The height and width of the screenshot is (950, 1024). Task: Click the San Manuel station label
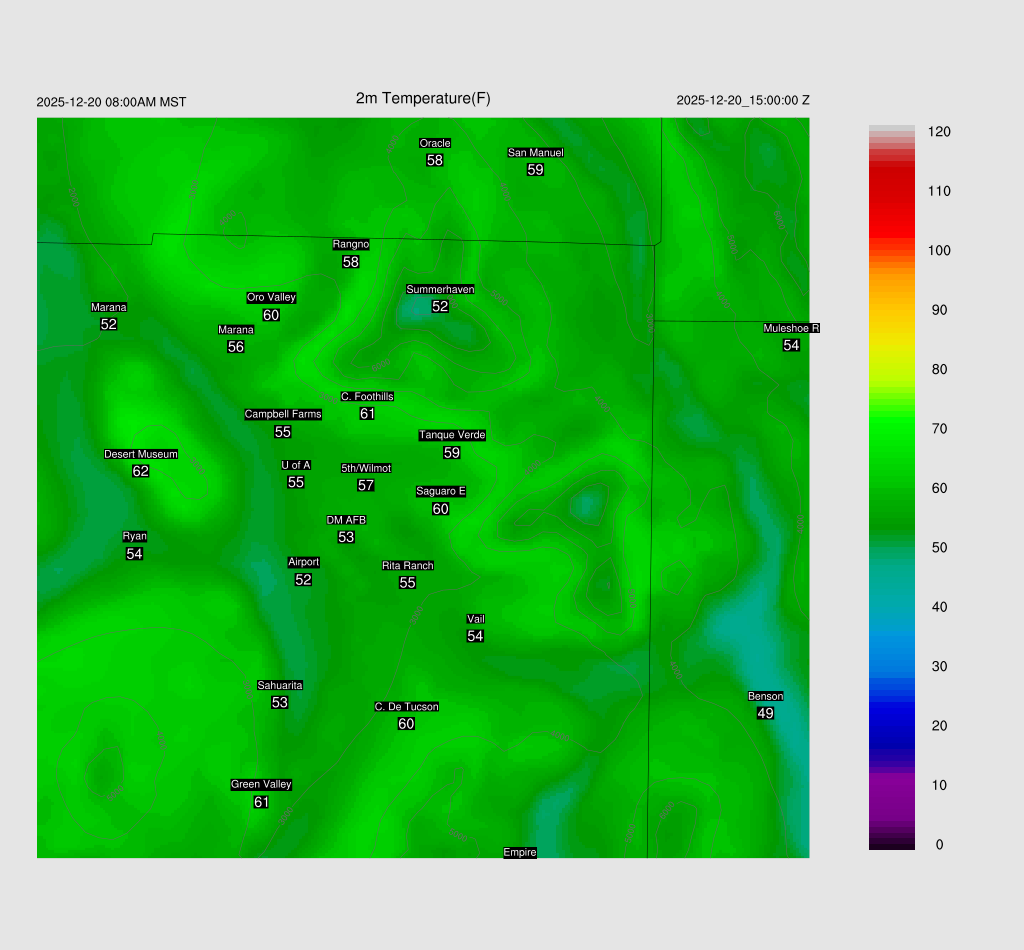point(535,153)
